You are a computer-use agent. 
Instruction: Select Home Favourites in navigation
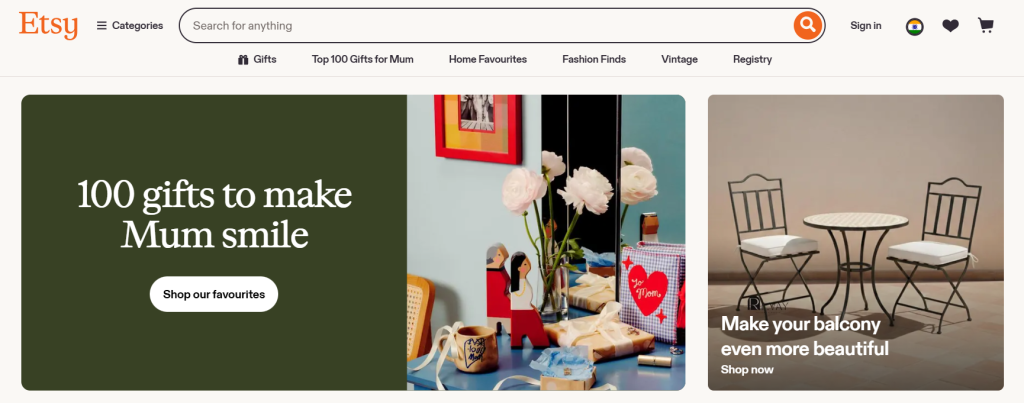click(x=488, y=59)
